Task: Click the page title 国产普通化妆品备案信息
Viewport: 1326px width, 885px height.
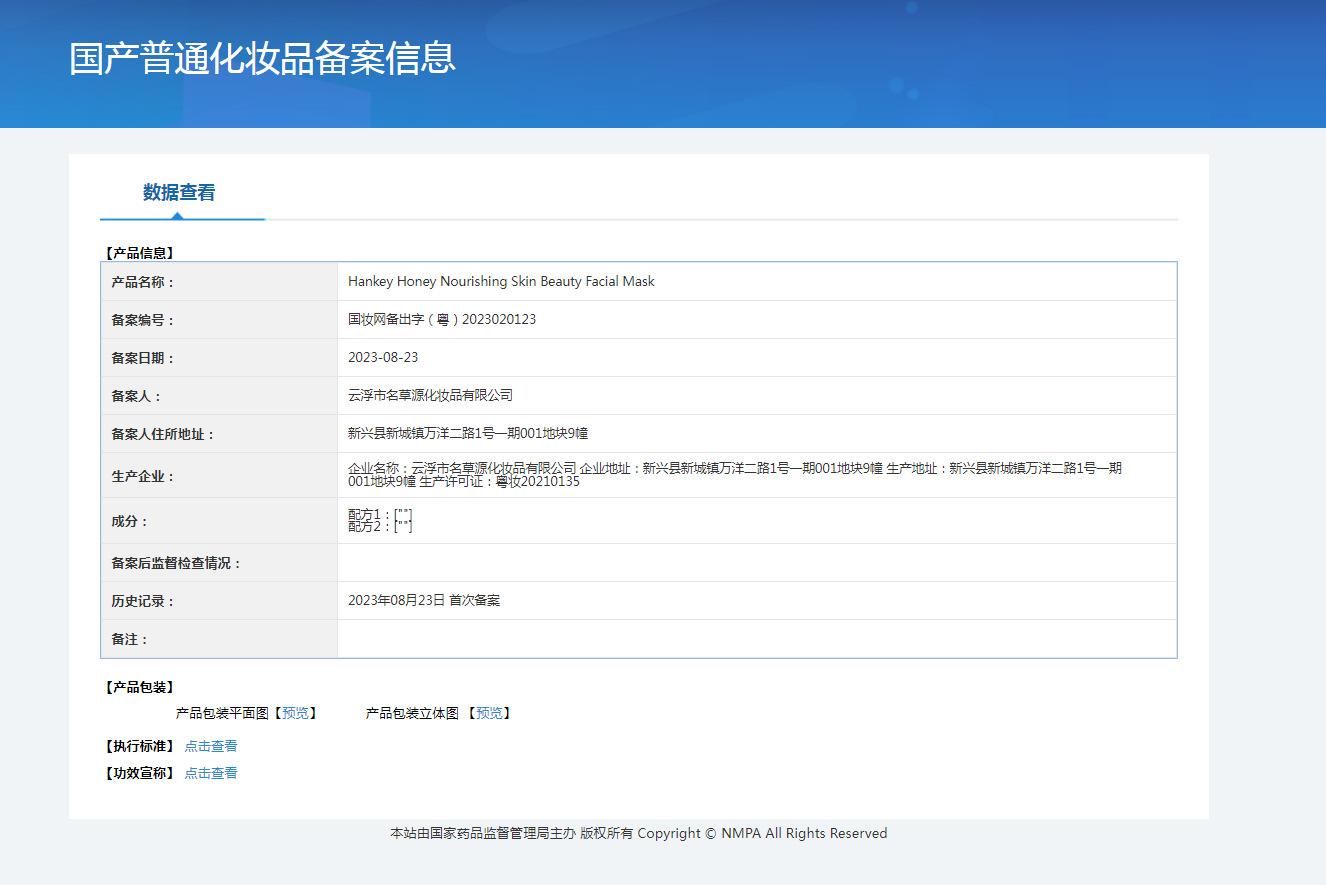Action: coord(263,58)
